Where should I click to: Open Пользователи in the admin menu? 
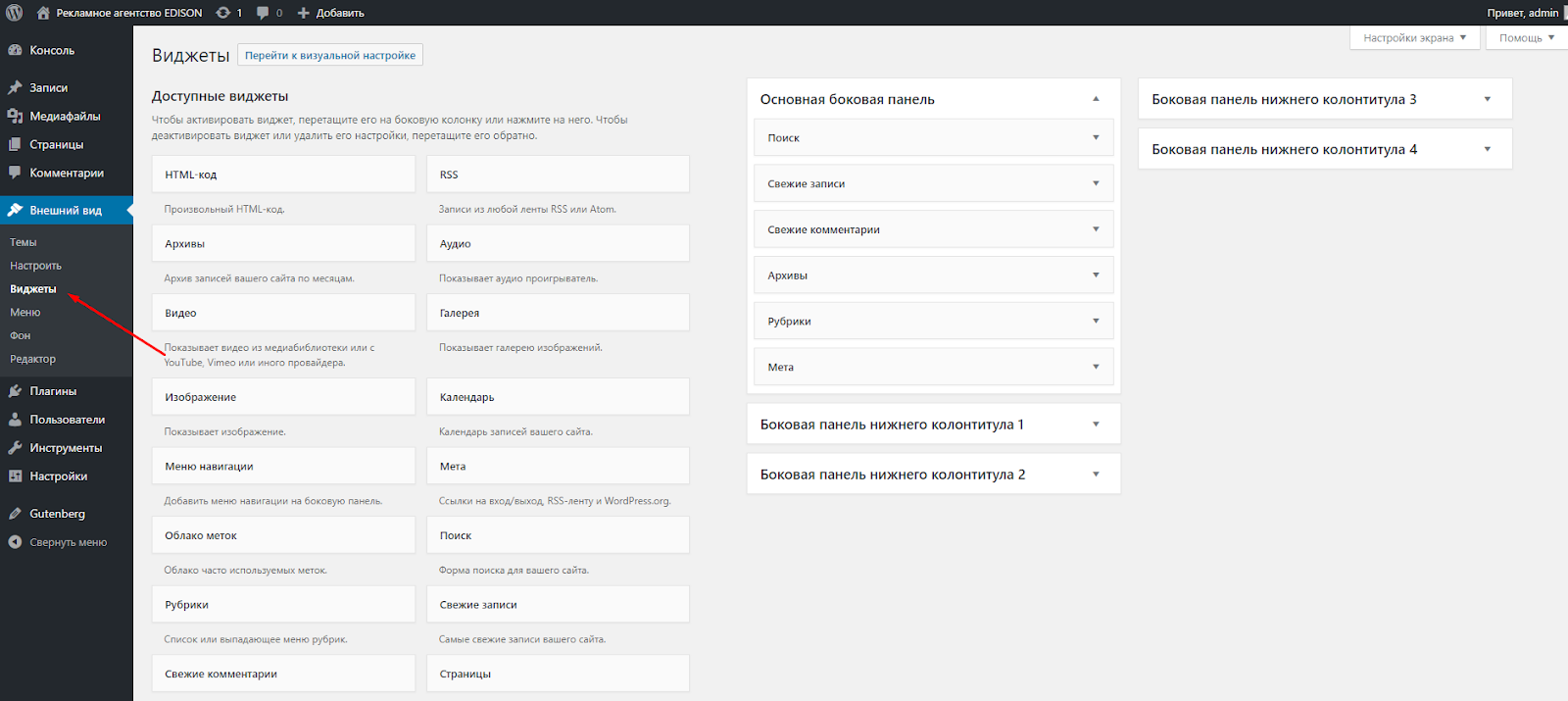coord(66,420)
